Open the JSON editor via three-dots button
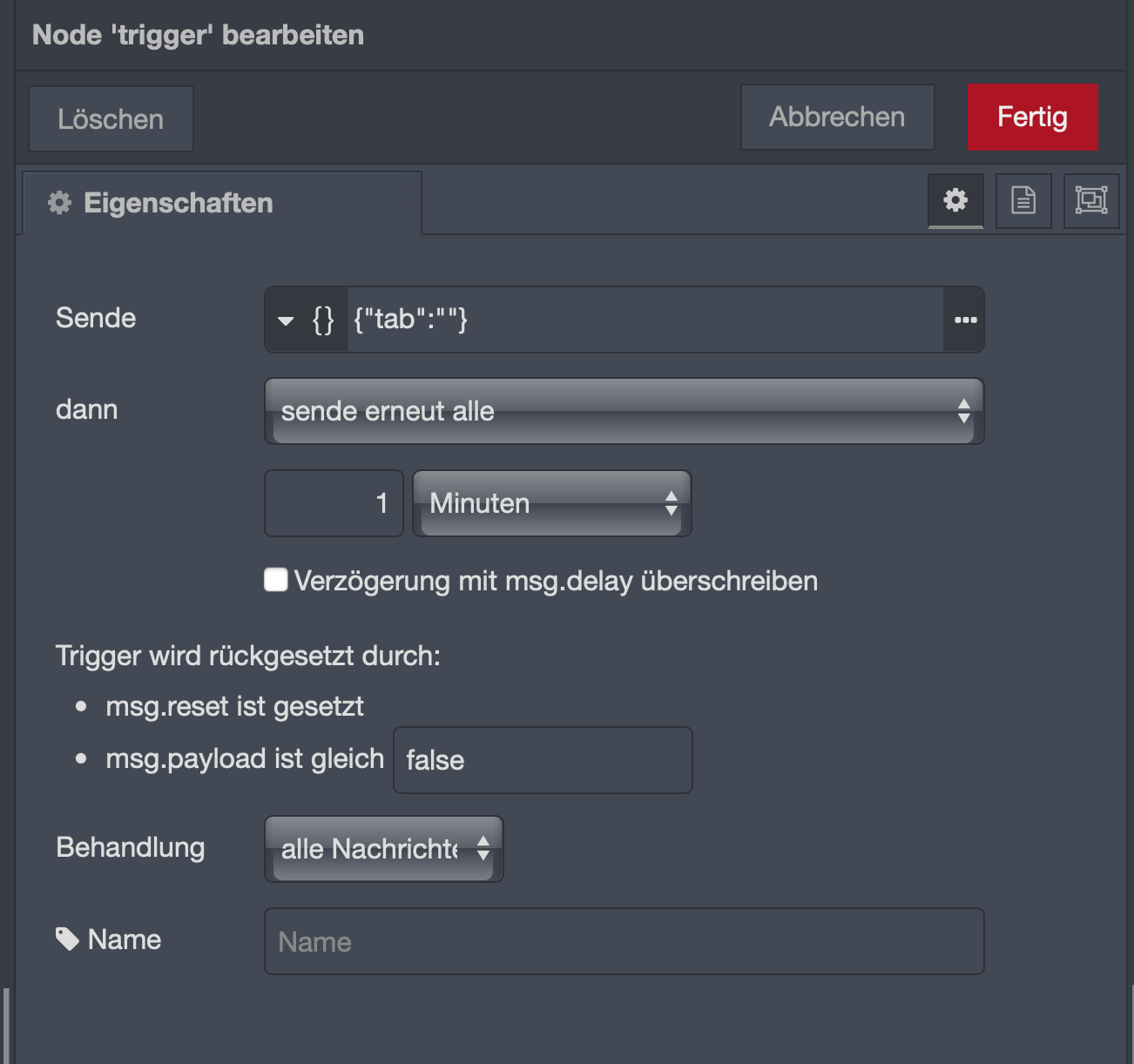The height and width of the screenshot is (1064, 1134). [965, 320]
